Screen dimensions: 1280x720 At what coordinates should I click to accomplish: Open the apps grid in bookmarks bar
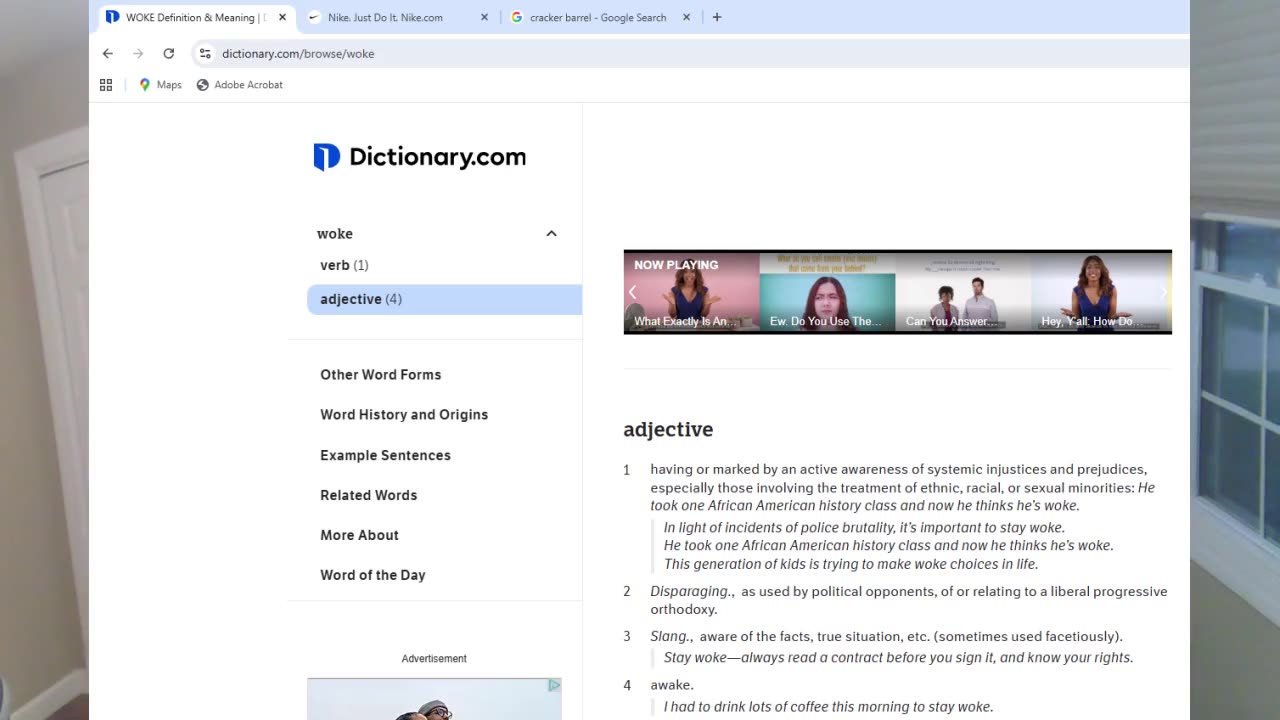106,85
